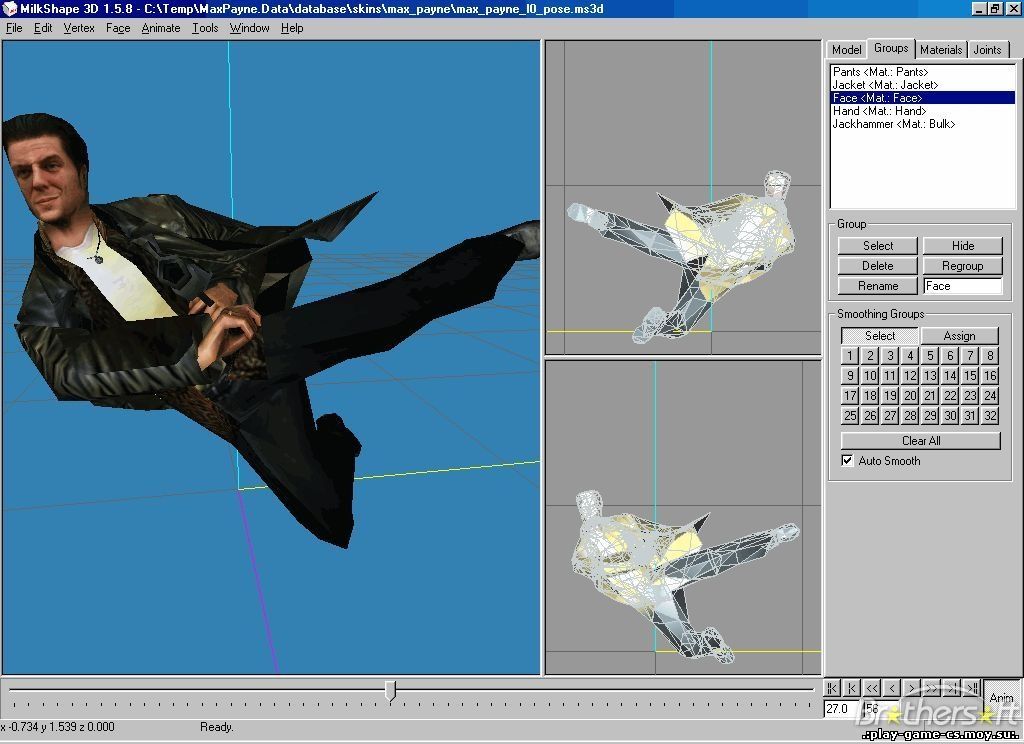Toggle Select under Smoothing Groups

click(x=879, y=336)
